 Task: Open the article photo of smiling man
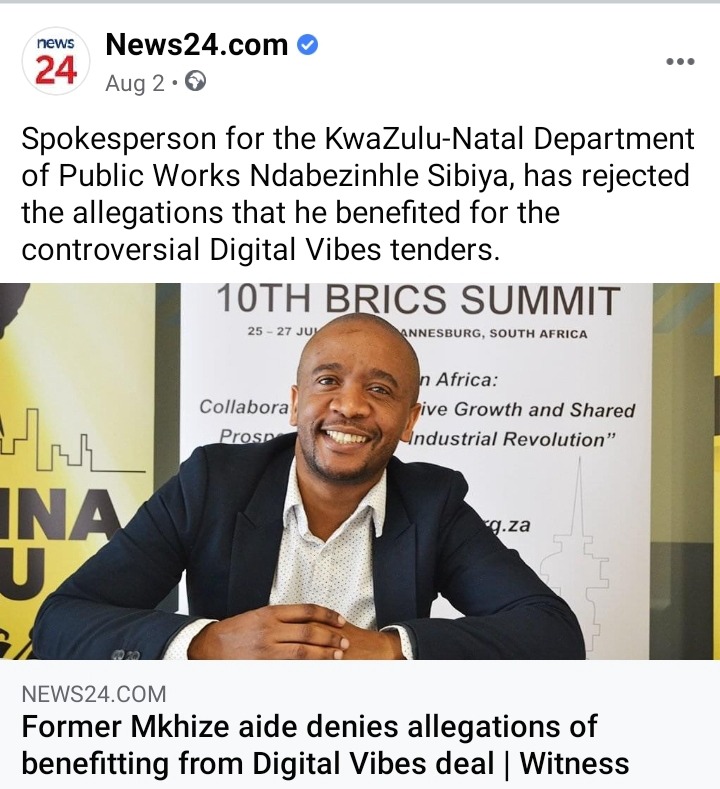pos(360,471)
